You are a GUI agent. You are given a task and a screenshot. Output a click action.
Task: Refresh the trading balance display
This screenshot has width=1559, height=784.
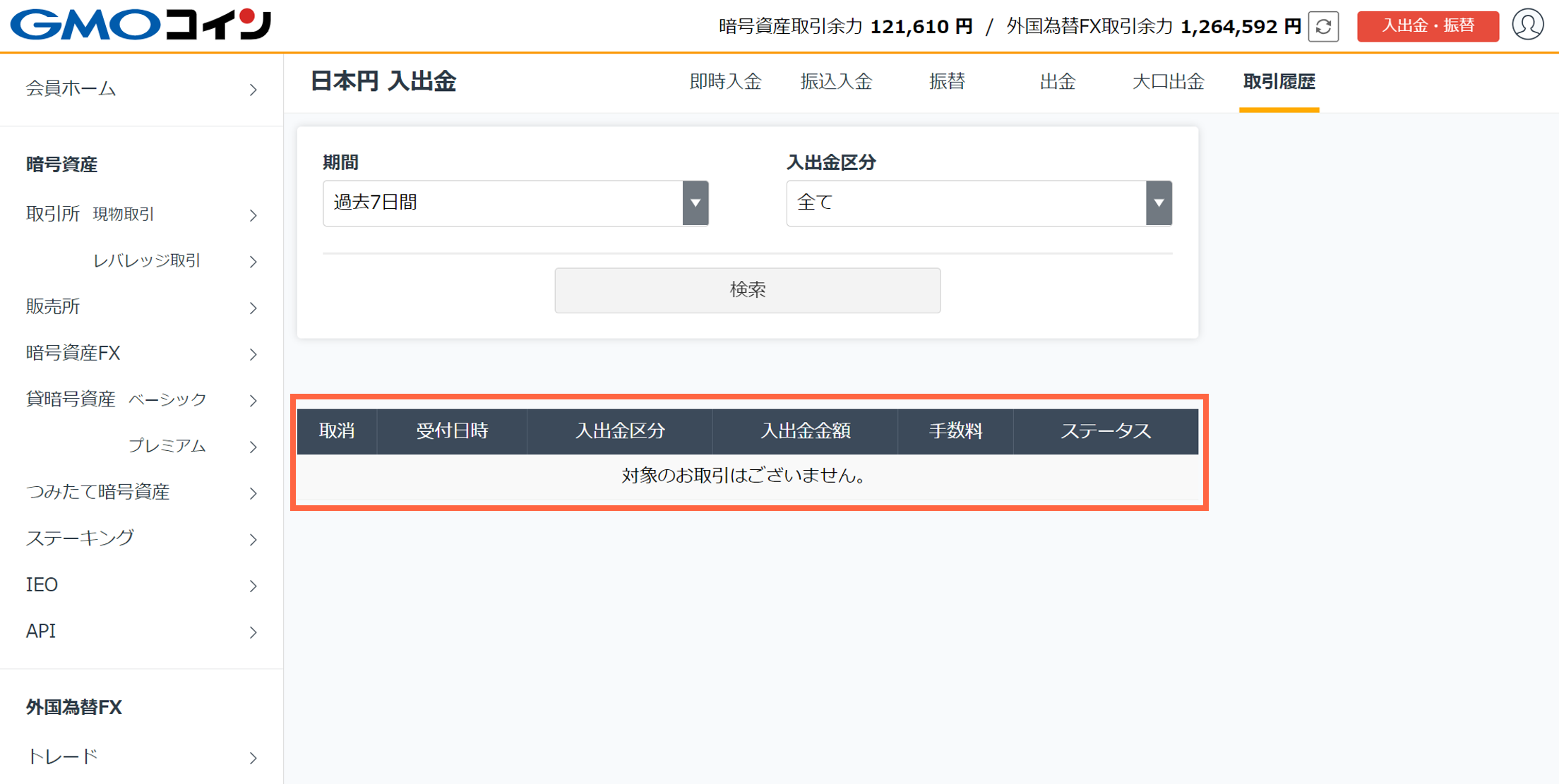[1324, 26]
